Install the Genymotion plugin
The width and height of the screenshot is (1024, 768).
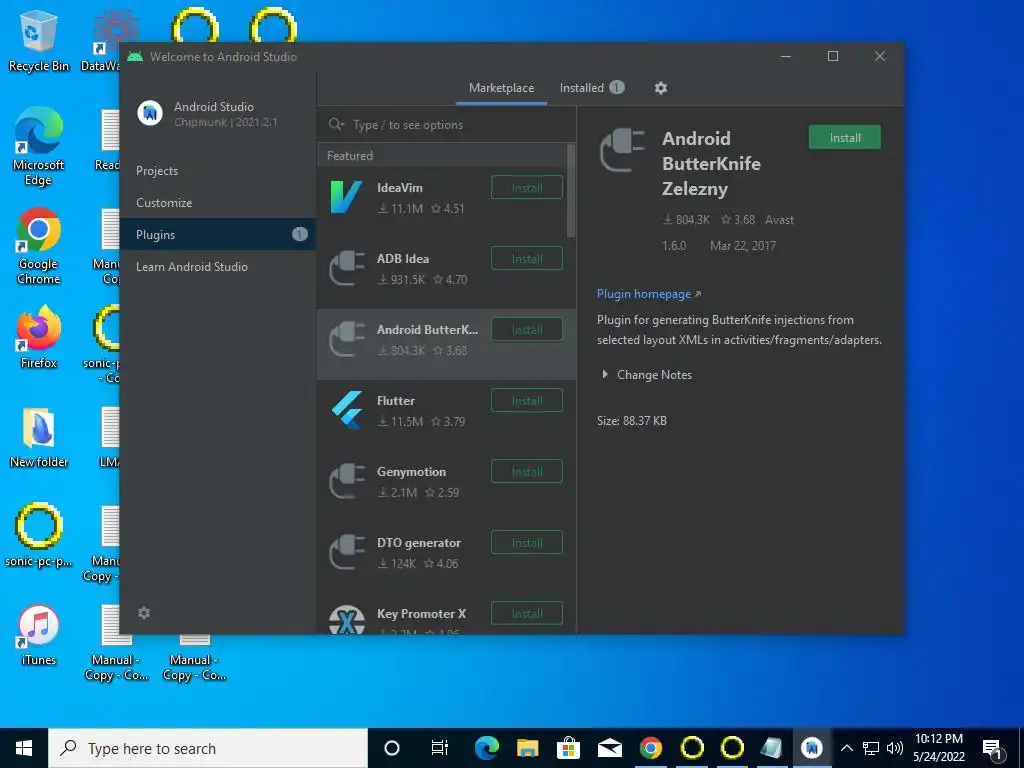(x=527, y=472)
